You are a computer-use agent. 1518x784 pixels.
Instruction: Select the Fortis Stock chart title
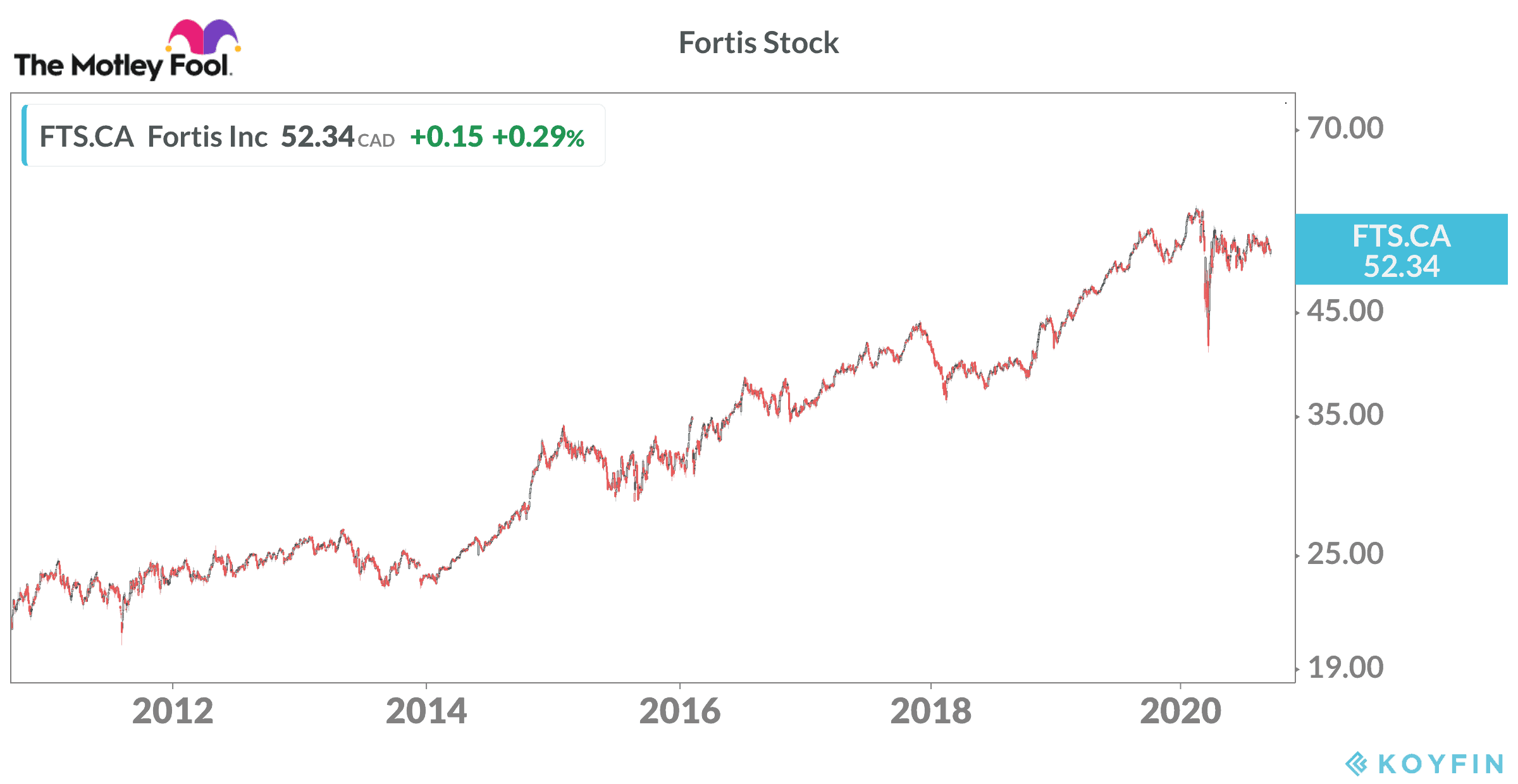pyautogui.click(x=758, y=43)
